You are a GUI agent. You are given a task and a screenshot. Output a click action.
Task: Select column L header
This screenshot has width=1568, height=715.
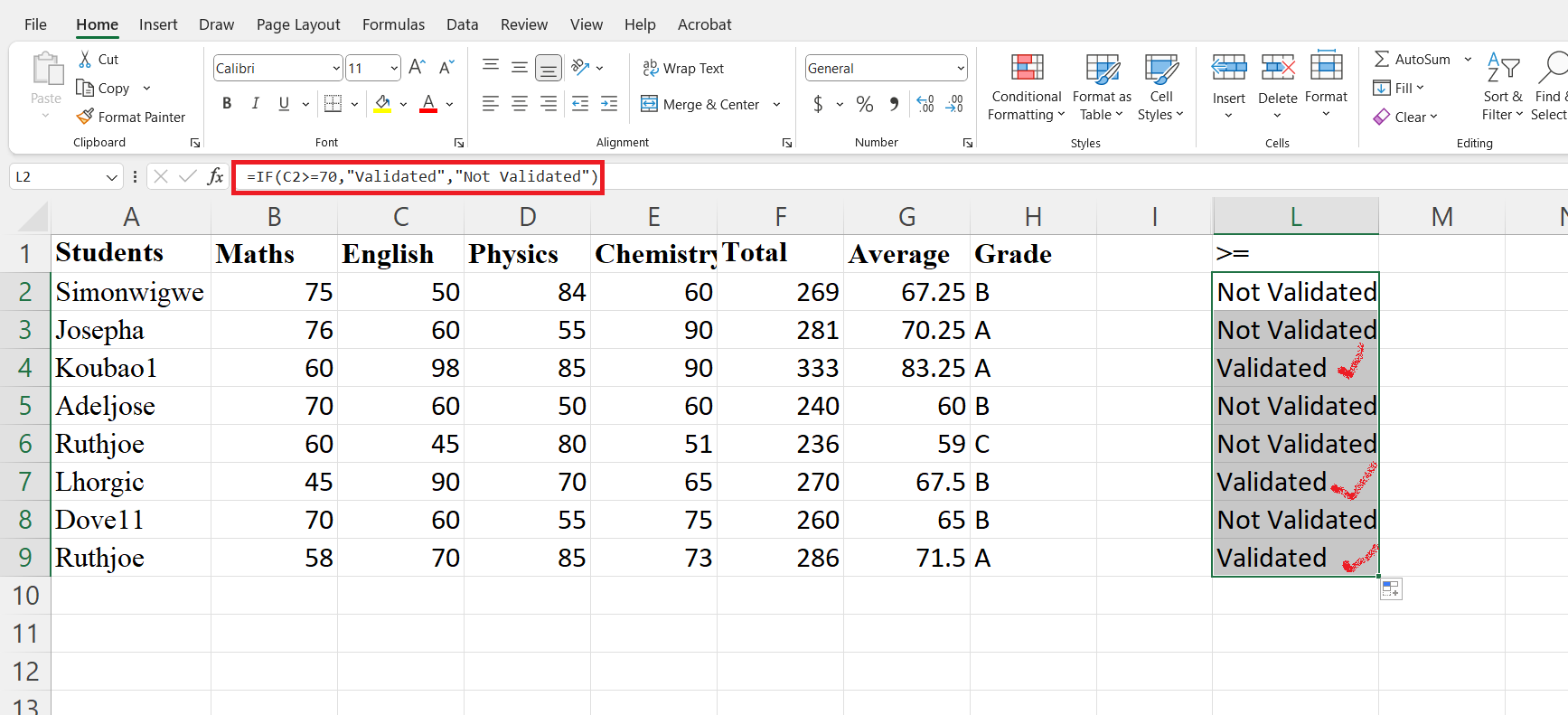point(1295,217)
